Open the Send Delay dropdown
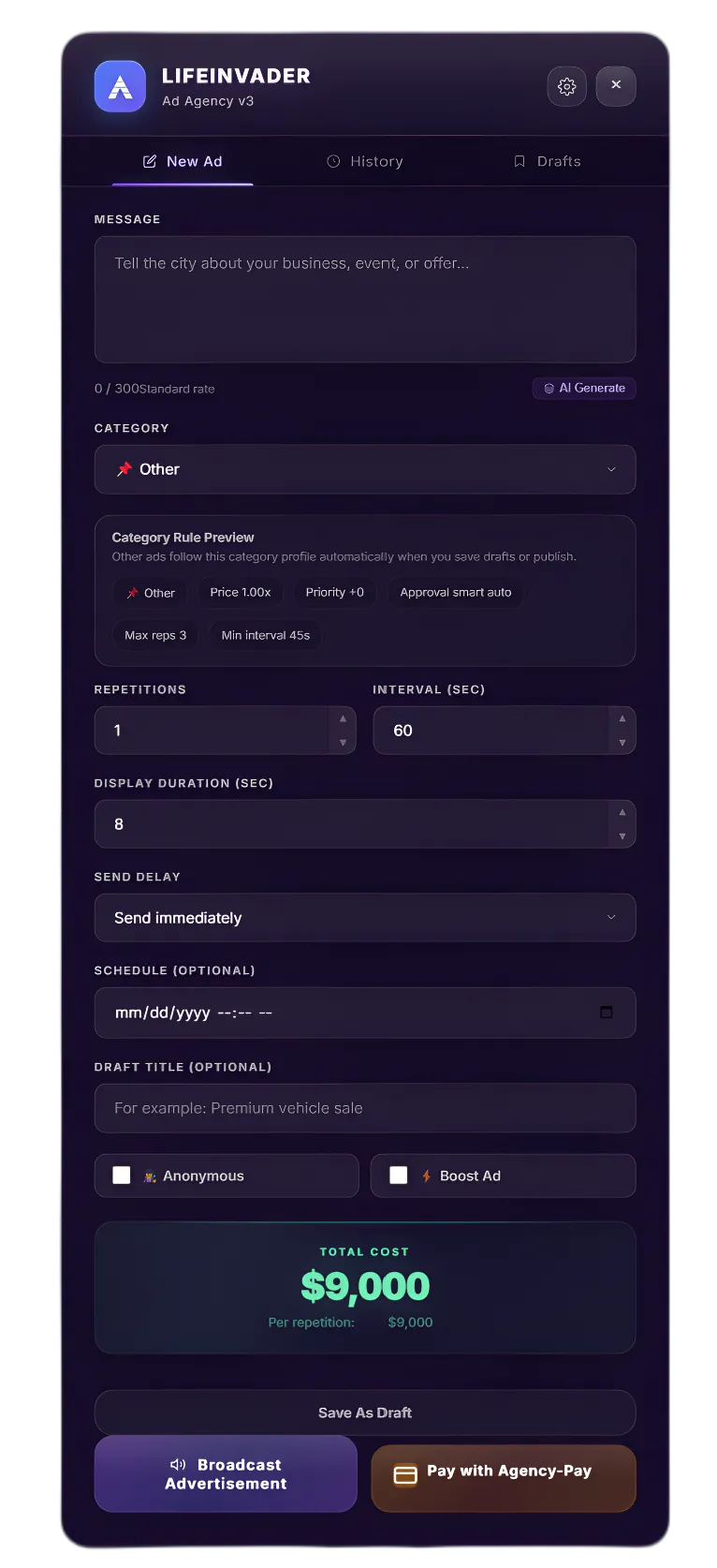Screen dimensions: 717x1568 (x=365, y=918)
